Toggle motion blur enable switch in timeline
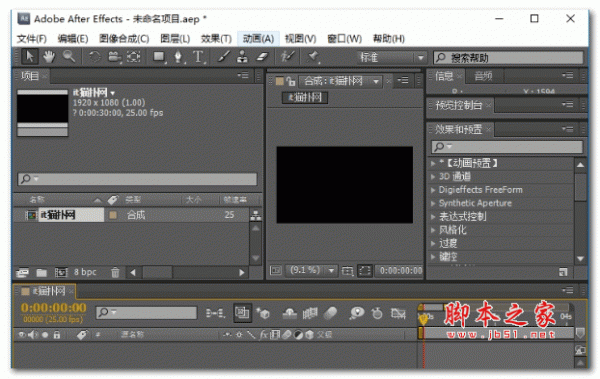Image resolution: width=600 pixels, height=379 pixels. pos(330,314)
